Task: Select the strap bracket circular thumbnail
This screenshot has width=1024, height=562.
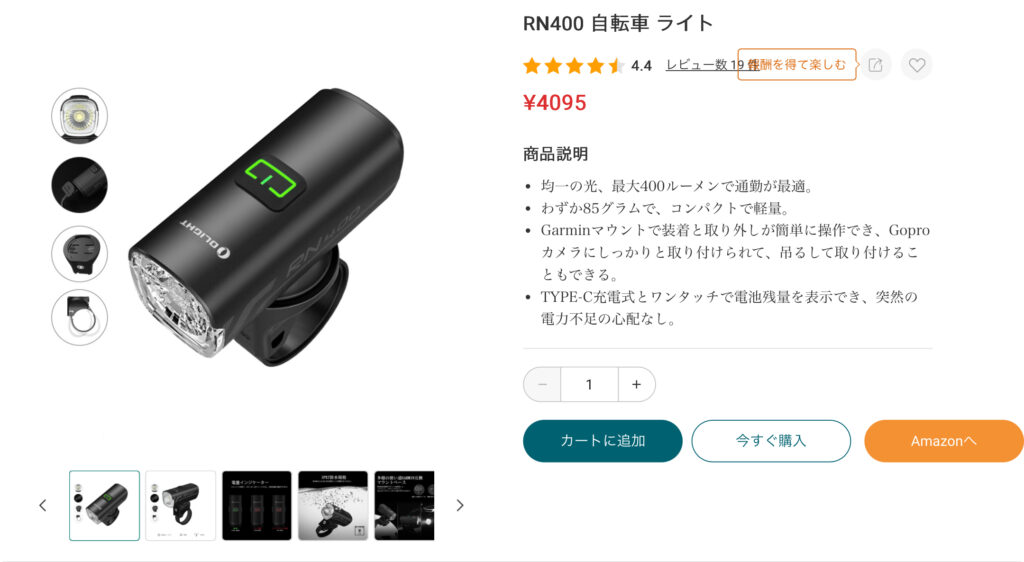Action: (80, 317)
